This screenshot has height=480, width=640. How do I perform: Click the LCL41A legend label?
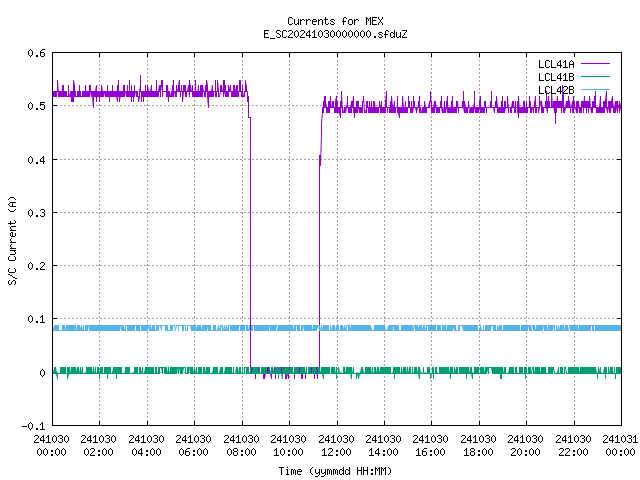(556, 64)
